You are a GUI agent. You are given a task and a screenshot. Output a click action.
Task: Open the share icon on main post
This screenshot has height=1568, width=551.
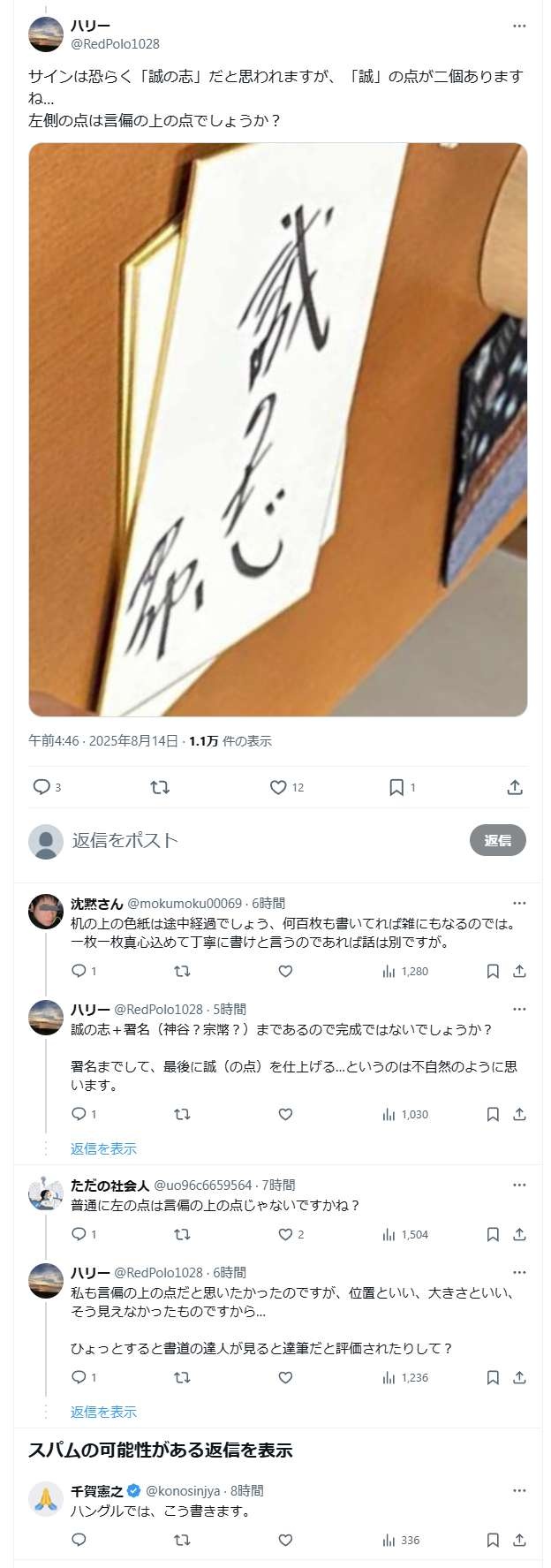tap(516, 786)
